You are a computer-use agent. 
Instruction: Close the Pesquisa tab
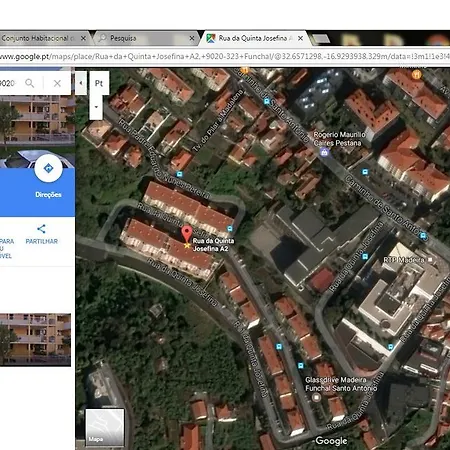coord(192,38)
